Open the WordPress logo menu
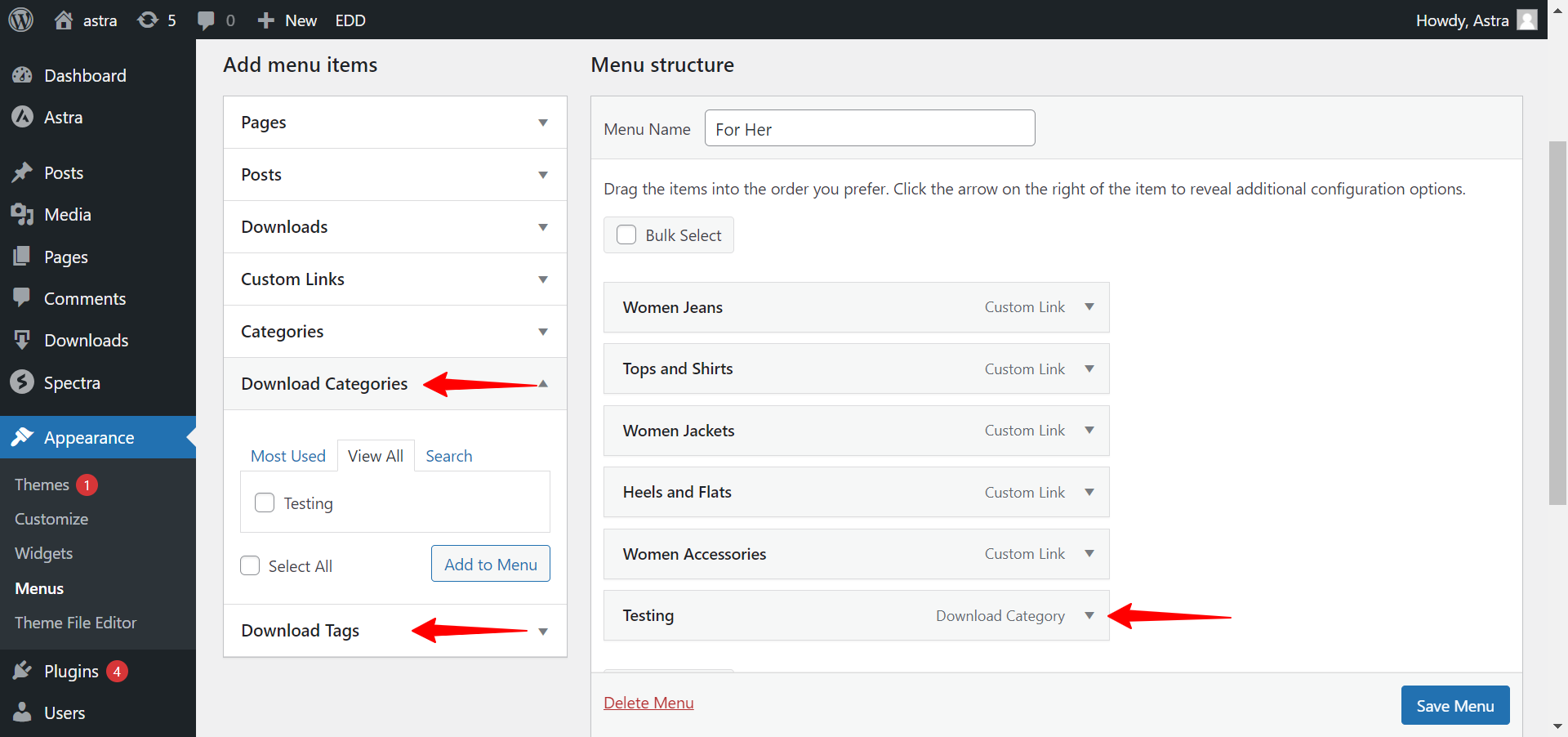The image size is (1568, 737). [20, 20]
